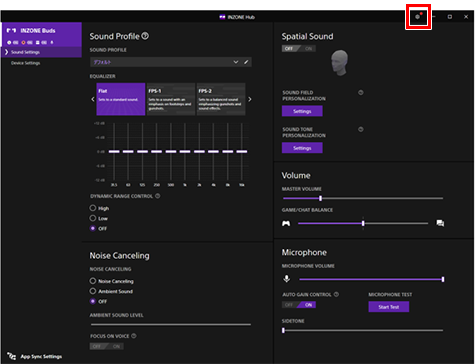475x364 pixels.
Task: Choose the Flat equalizer preset
Action: pos(121,99)
